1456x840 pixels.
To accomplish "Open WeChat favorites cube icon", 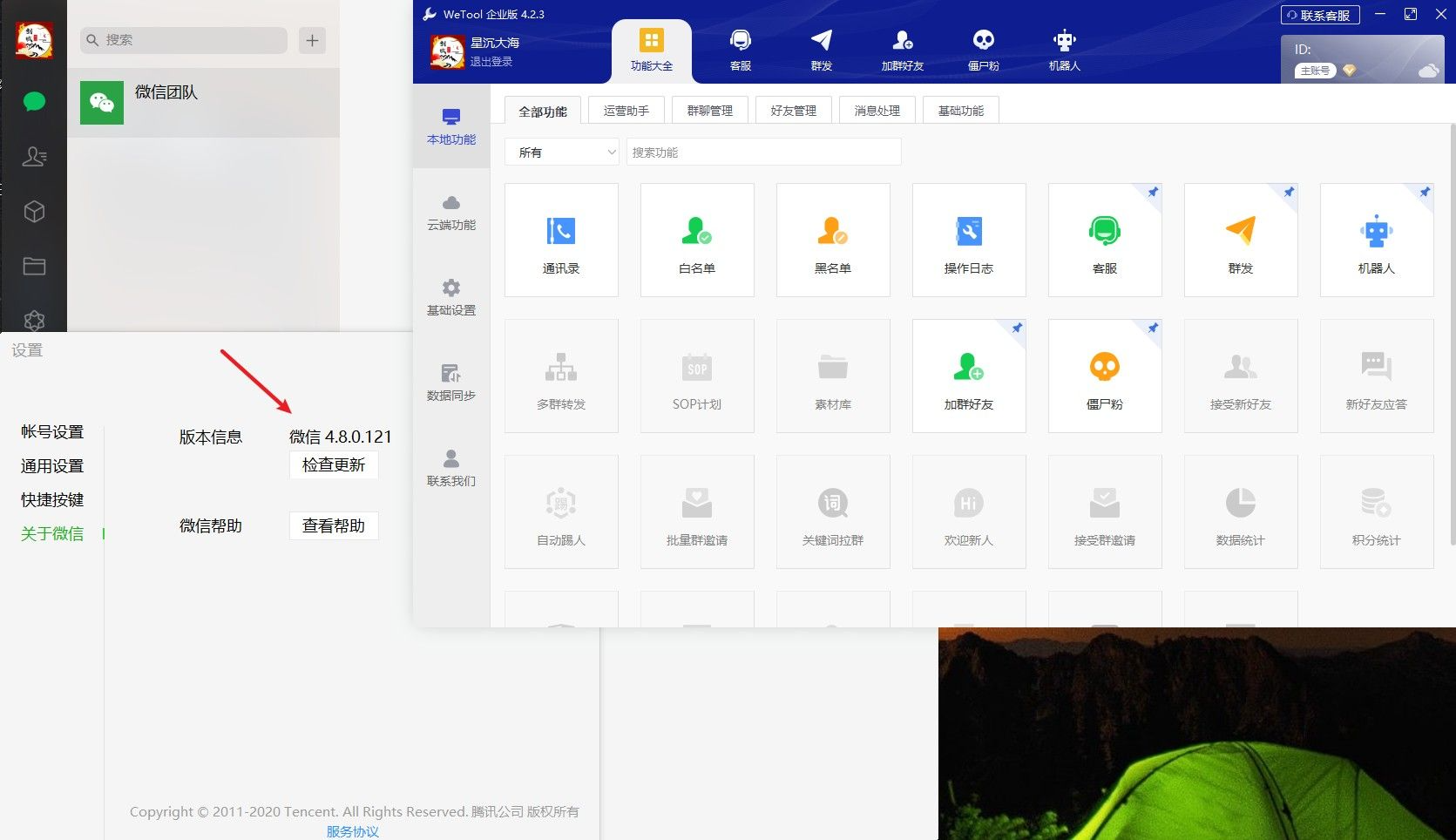I will 34,212.
